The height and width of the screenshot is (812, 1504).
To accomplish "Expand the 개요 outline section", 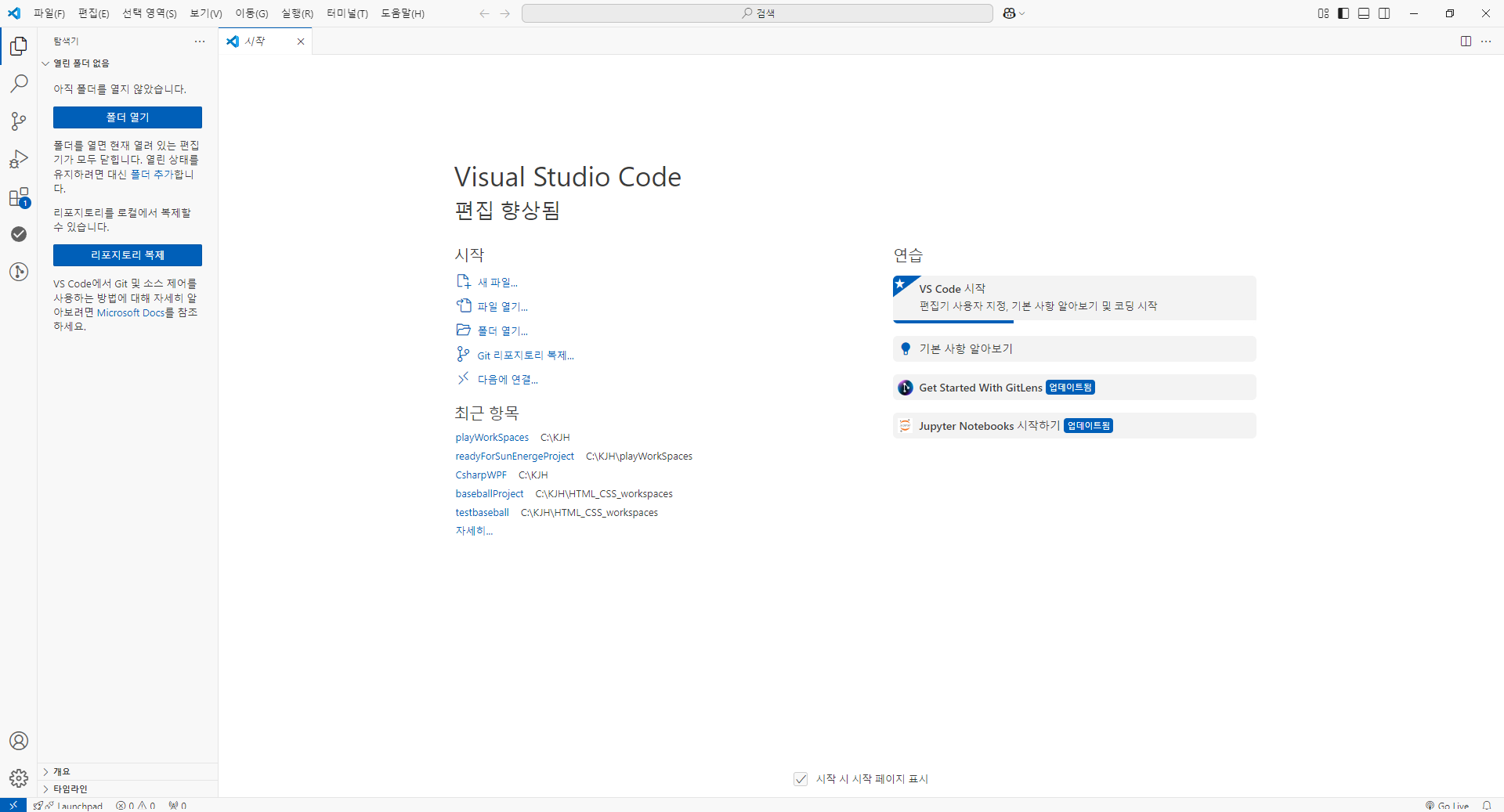I will (128, 772).
